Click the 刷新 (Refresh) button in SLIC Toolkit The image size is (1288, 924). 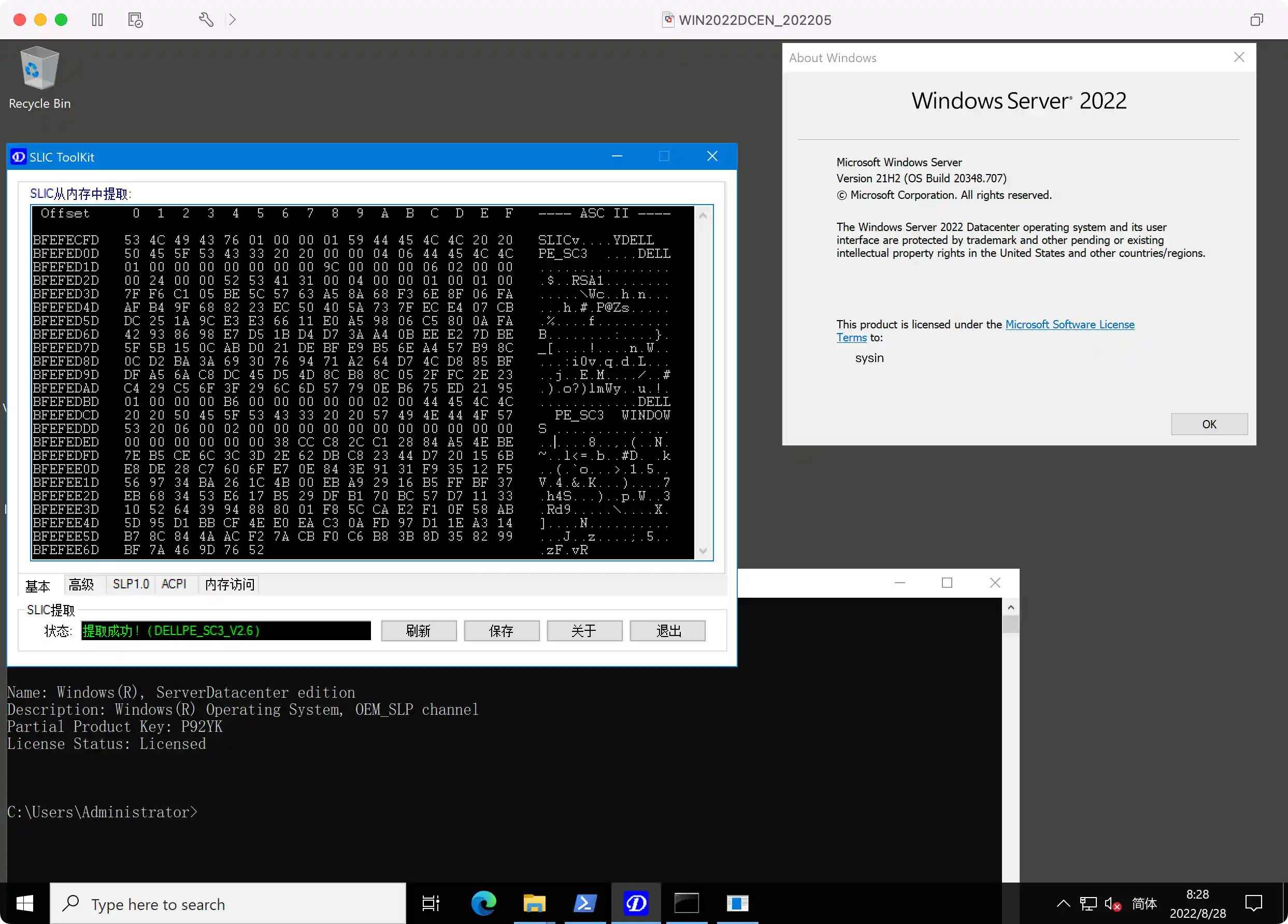(418, 630)
